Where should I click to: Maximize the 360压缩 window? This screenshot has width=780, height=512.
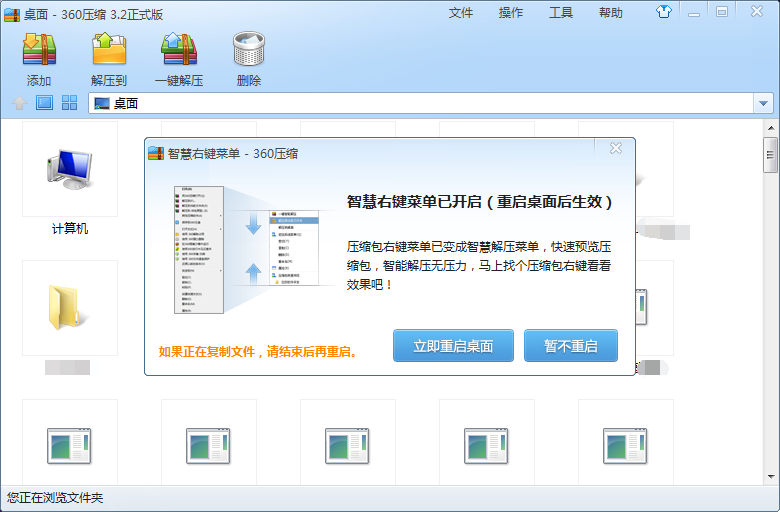[x=722, y=12]
